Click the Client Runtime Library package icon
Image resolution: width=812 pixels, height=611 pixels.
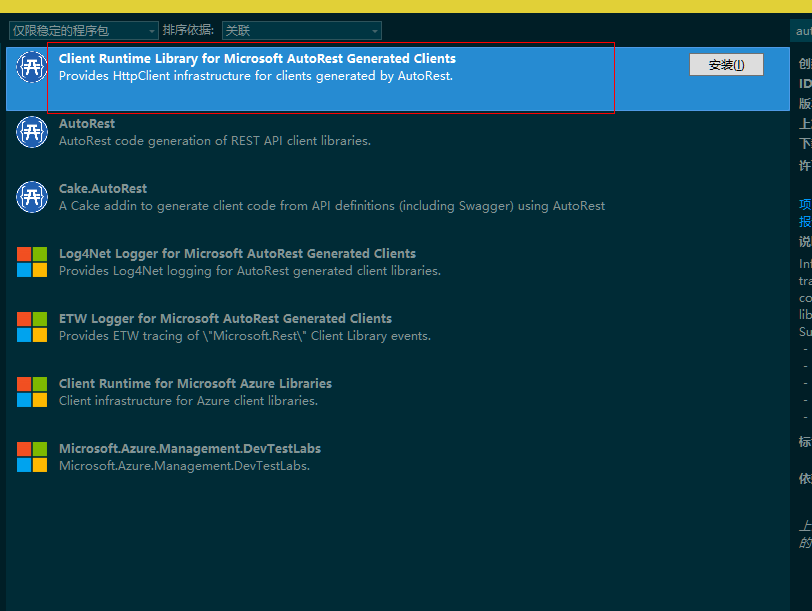[32, 67]
